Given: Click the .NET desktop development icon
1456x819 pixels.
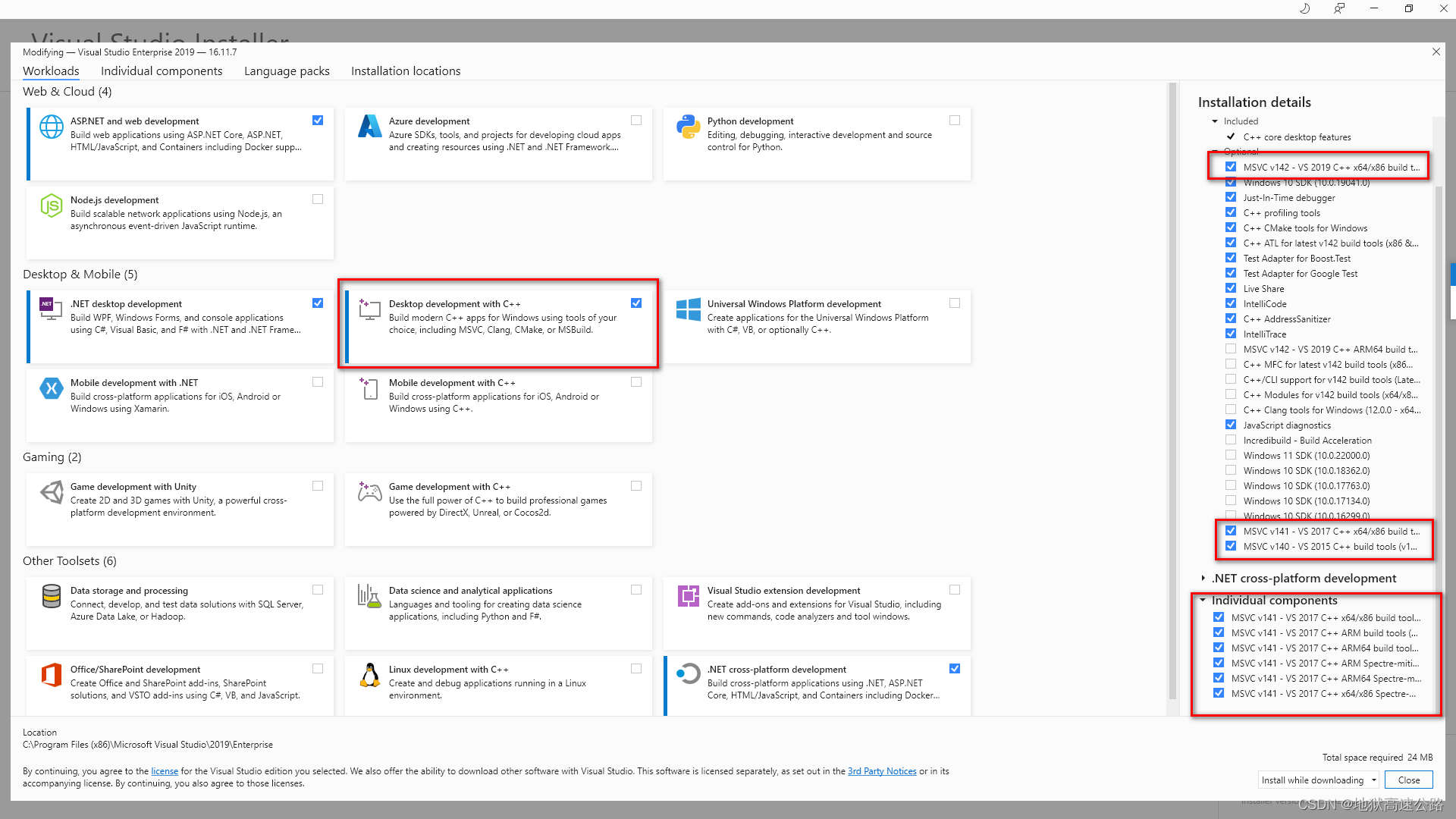Looking at the screenshot, I should coord(51,309).
